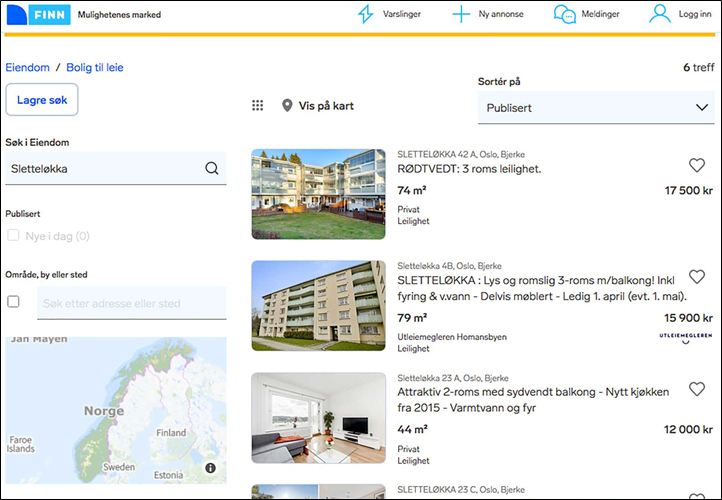Viewport: 722px width, 500px height.
Task: Click Mulighetenes marked tagline
Action: [x=119, y=15]
